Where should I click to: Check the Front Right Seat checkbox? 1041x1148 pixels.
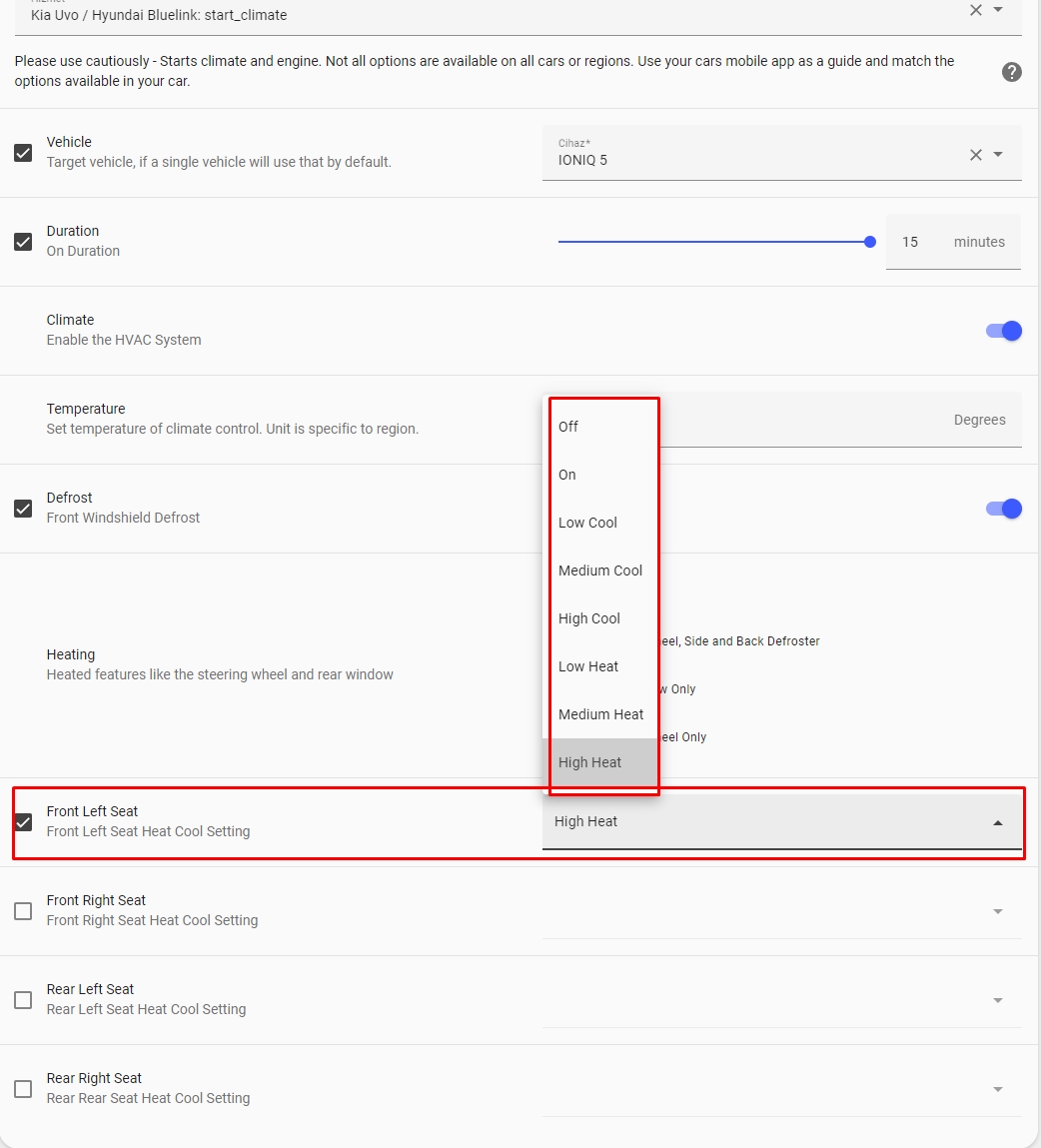pyautogui.click(x=22, y=911)
